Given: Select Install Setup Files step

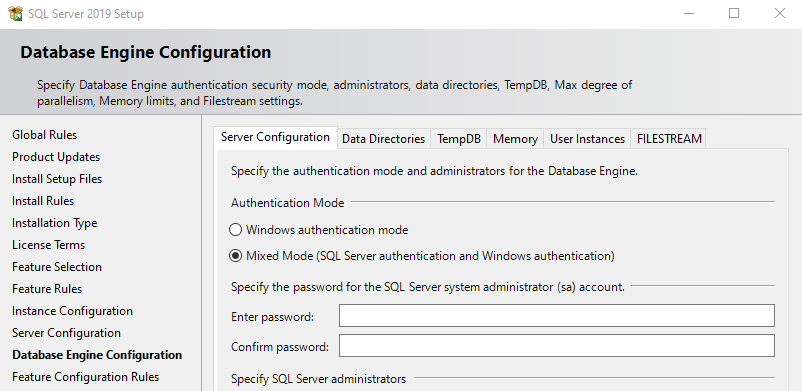Looking at the screenshot, I should (57, 179).
